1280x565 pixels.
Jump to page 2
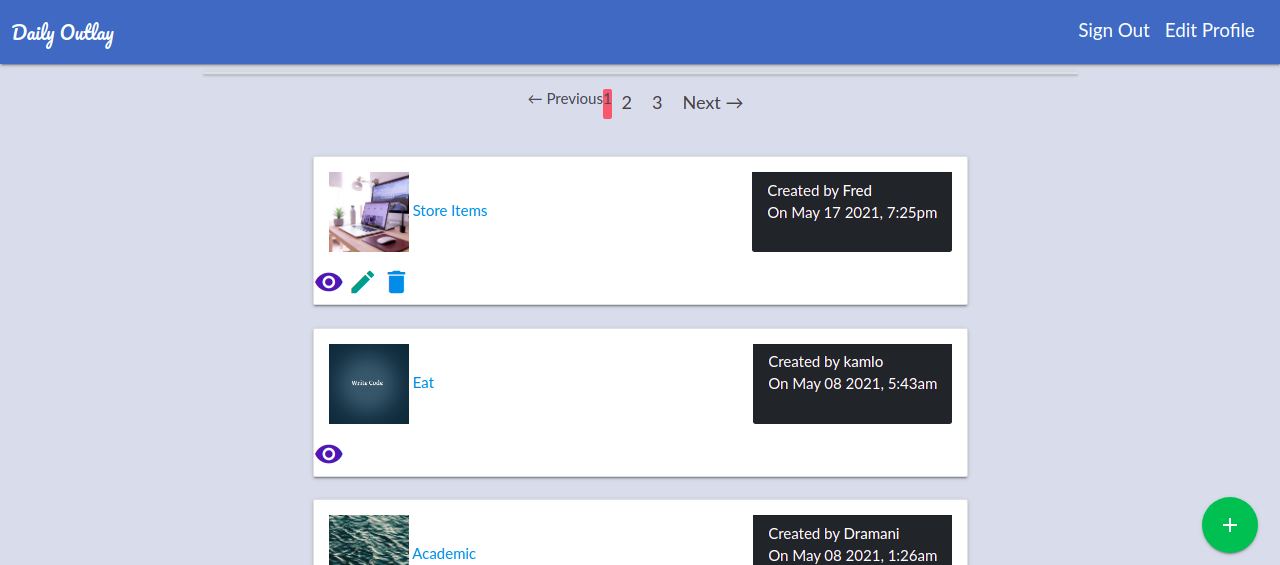tap(627, 103)
